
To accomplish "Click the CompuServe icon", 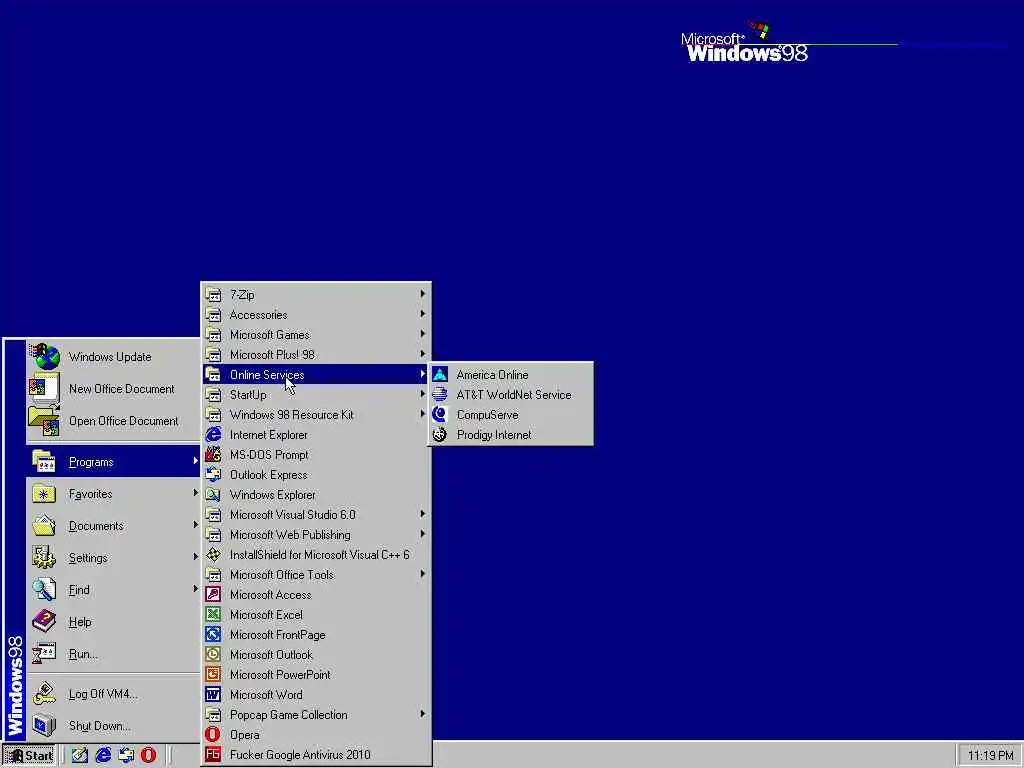I will (x=440, y=414).
